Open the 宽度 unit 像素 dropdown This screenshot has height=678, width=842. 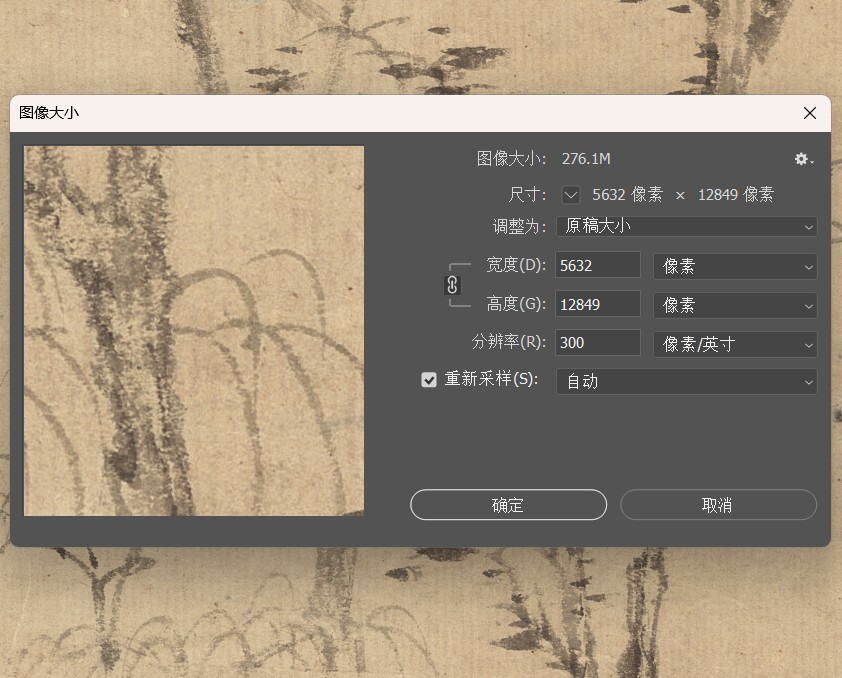tap(735, 266)
